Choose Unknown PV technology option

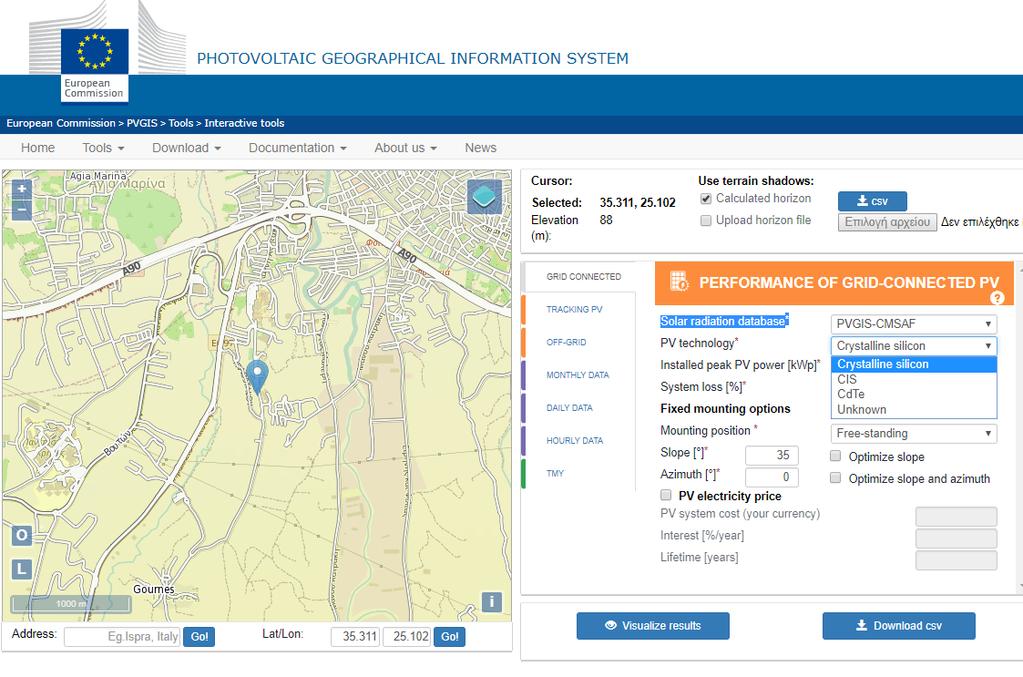click(x=913, y=410)
